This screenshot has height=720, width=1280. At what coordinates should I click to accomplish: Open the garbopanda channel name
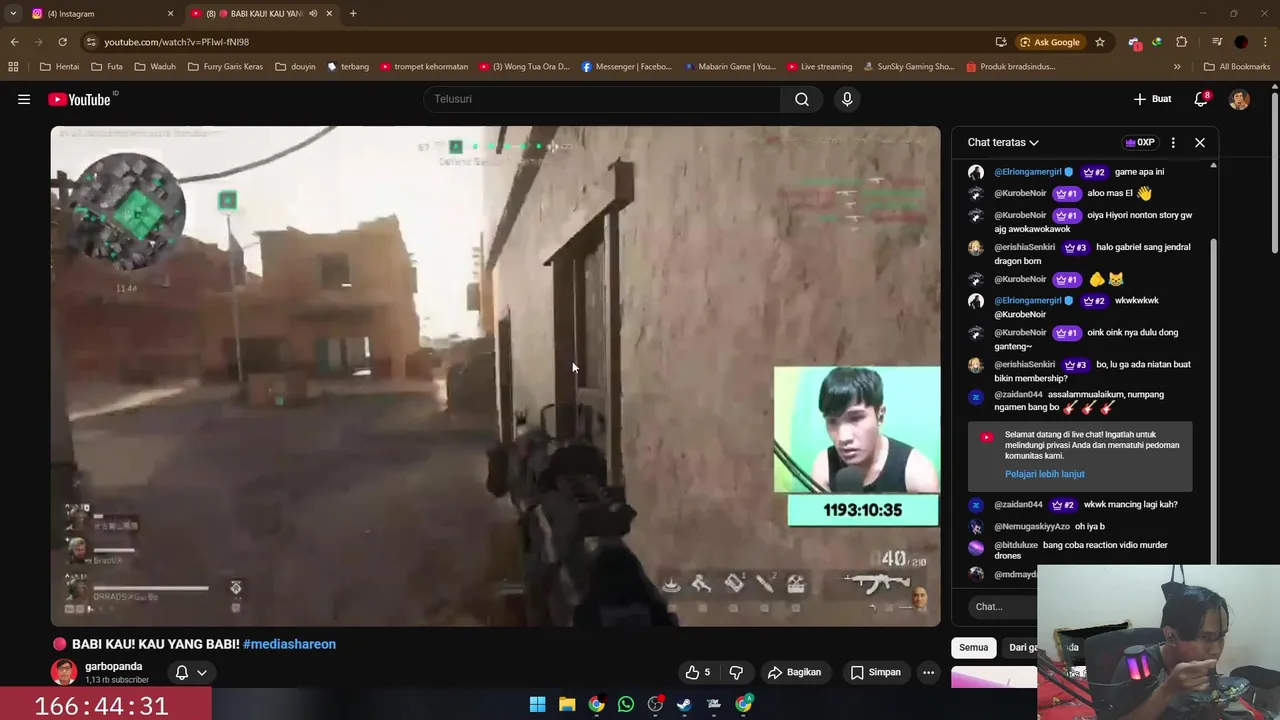113,666
